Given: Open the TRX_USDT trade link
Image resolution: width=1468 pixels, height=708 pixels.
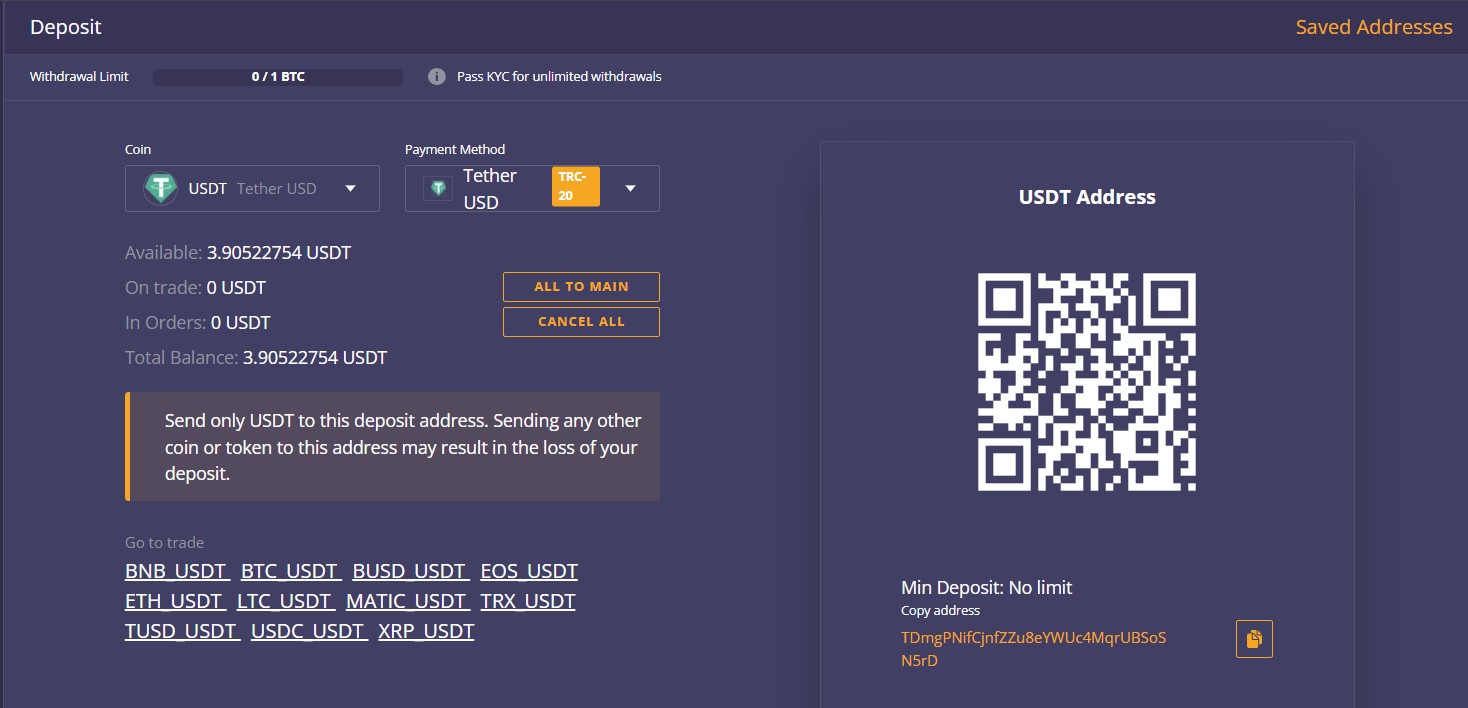Looking at the screenshot, I should [x=528, y=601].
